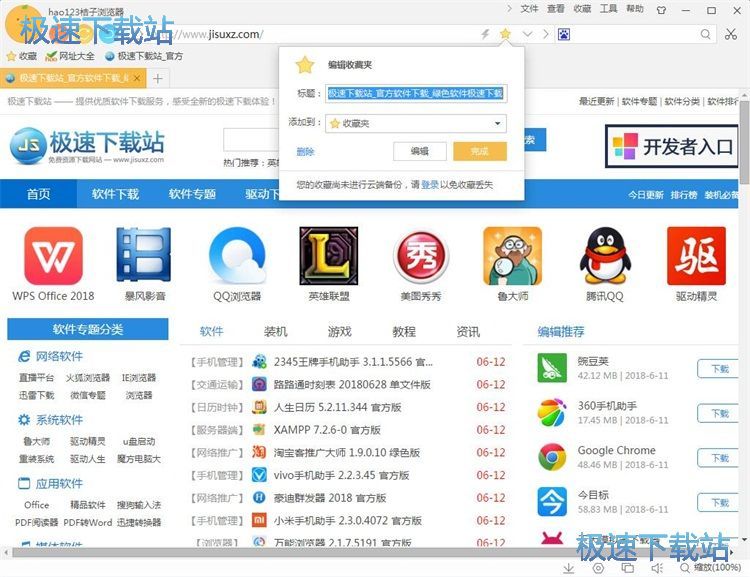
Task: Click the QQ浏览器 icon
Action: tap(237, 255)
